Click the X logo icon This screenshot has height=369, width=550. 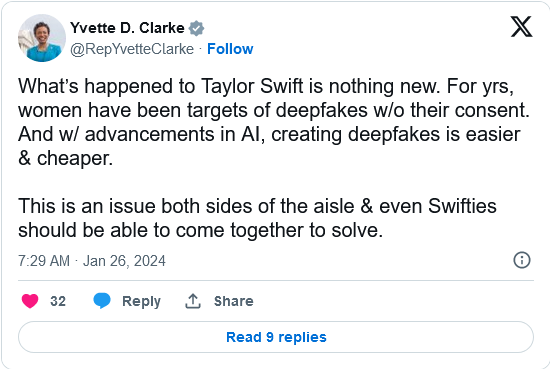tap(521, 26)
